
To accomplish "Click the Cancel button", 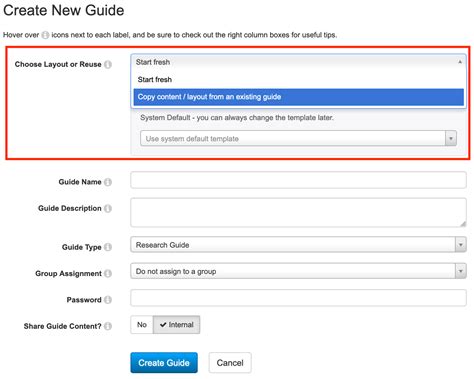I will [230, 363].
